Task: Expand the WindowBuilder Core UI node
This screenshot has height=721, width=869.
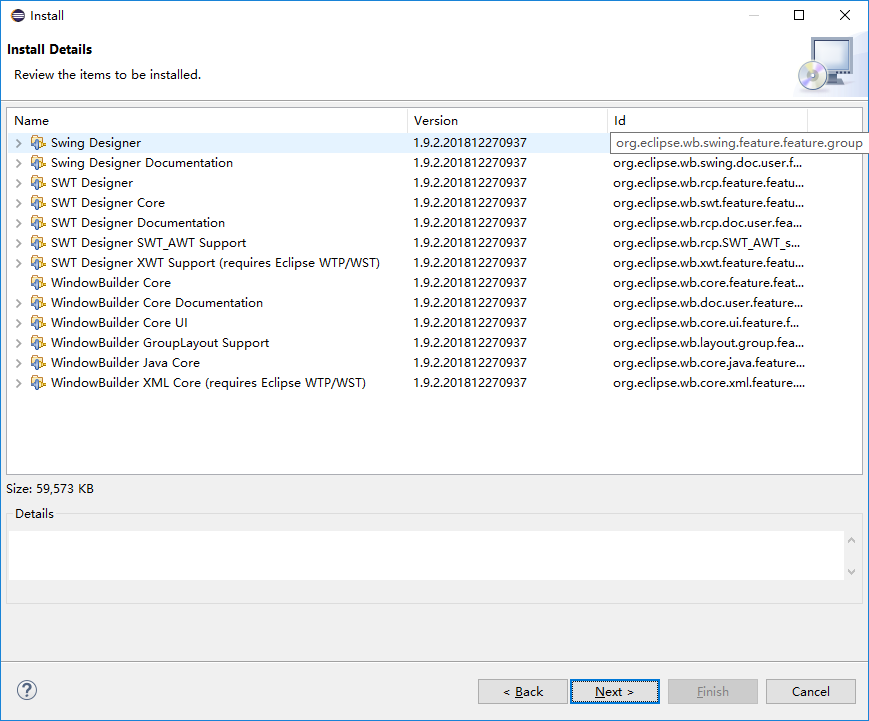Action: tap(18, 323)
